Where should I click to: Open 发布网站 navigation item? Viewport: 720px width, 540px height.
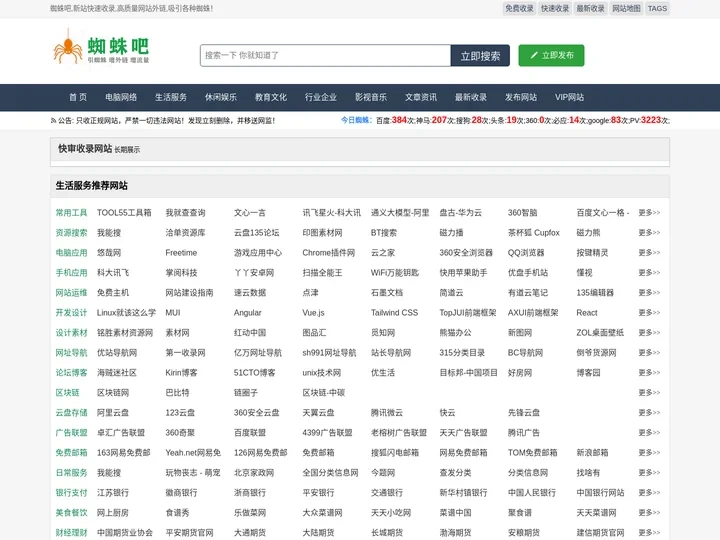pos(521,97)
